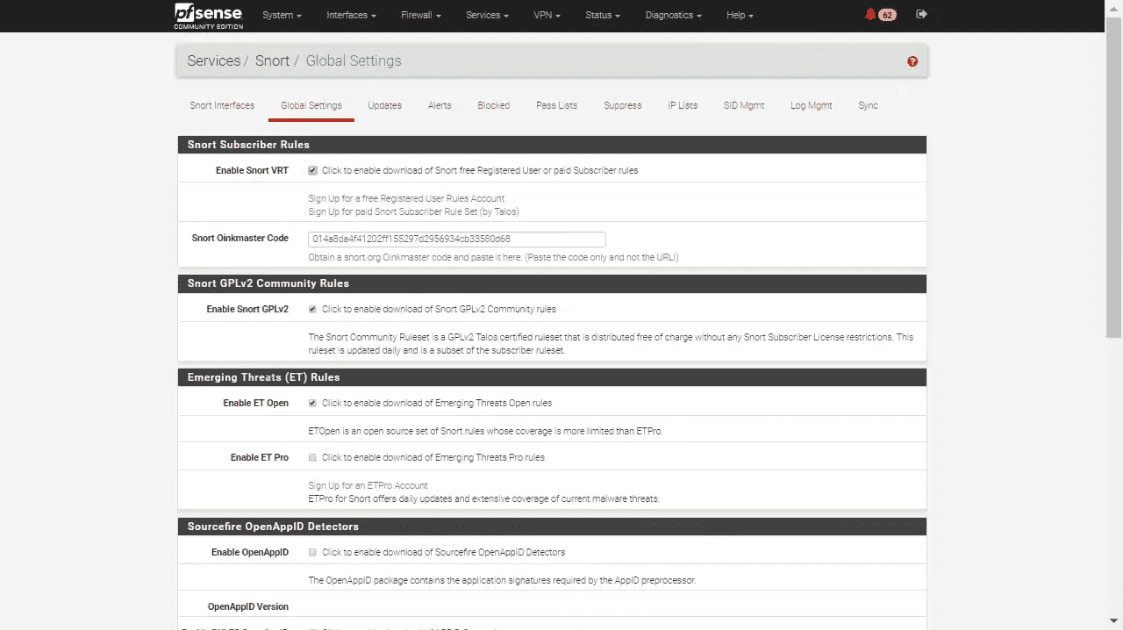
Task: Open the Firewall dropdown menu
Action: click(420, 15)
